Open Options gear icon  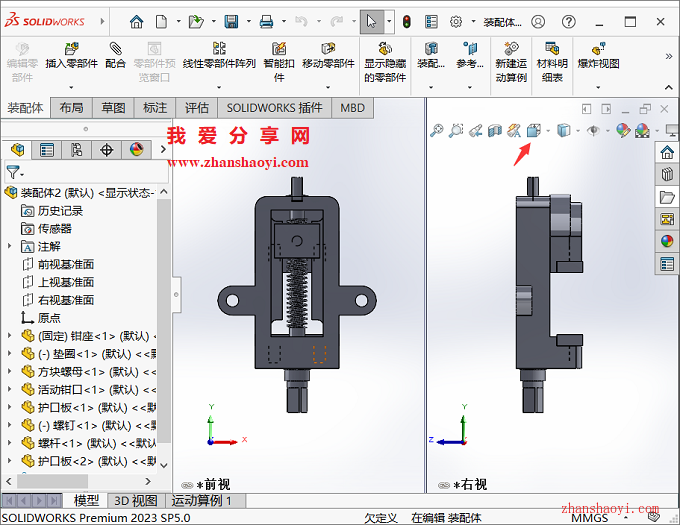[456, 21]
